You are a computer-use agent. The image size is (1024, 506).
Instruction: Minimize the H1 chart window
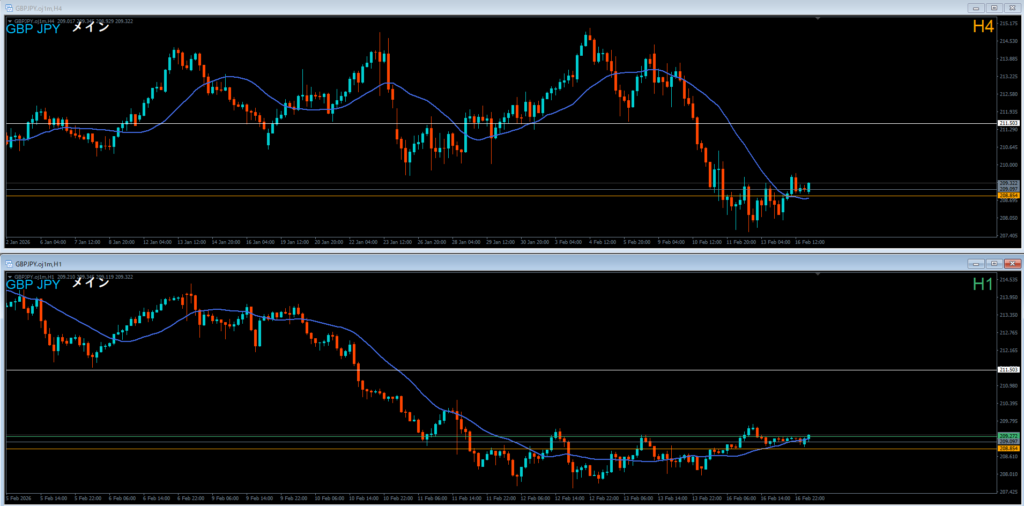[x=974, y=262]
